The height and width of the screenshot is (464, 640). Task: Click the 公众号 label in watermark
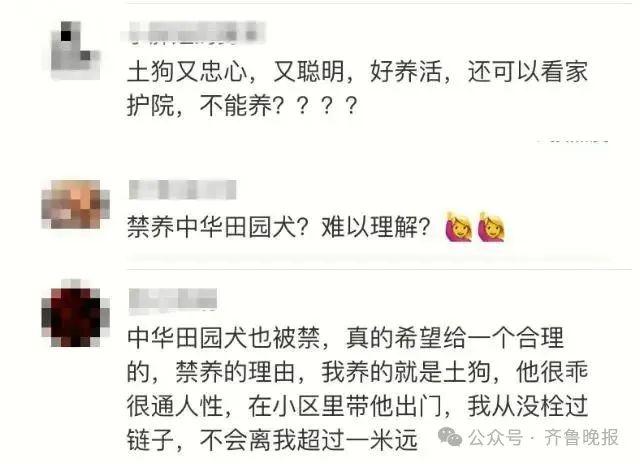click(x=495, y=438)
